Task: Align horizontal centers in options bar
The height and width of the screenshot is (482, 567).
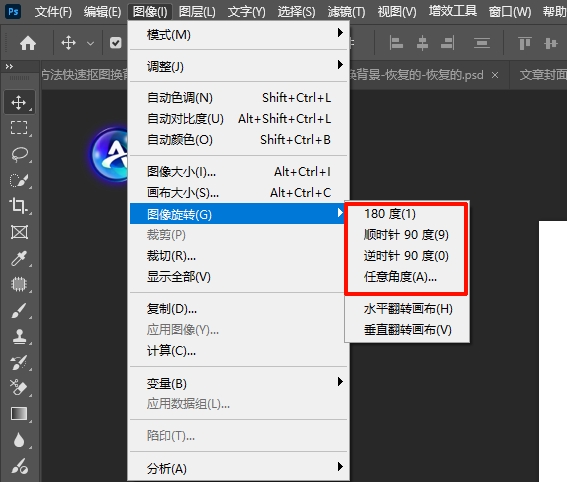Action: click(x=422, y=43)
